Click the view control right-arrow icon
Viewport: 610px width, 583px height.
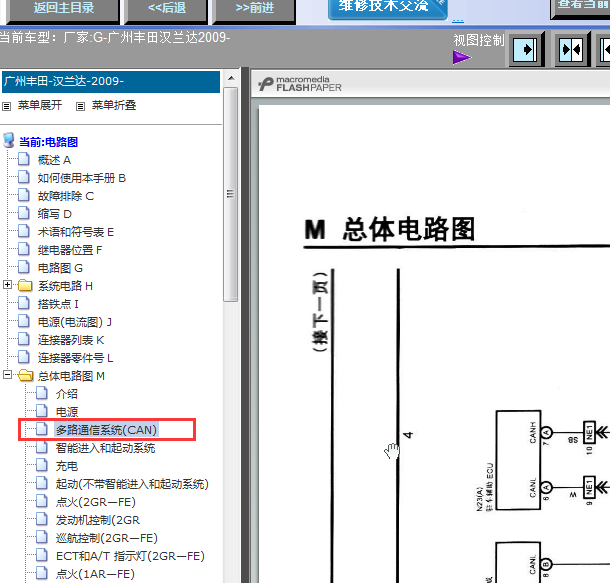point(525,50)
